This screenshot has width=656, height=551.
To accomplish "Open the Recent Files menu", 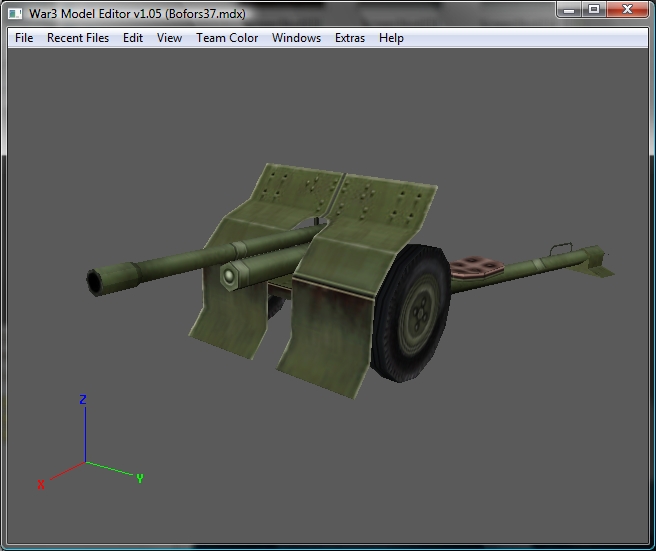I will pos(78,38).
